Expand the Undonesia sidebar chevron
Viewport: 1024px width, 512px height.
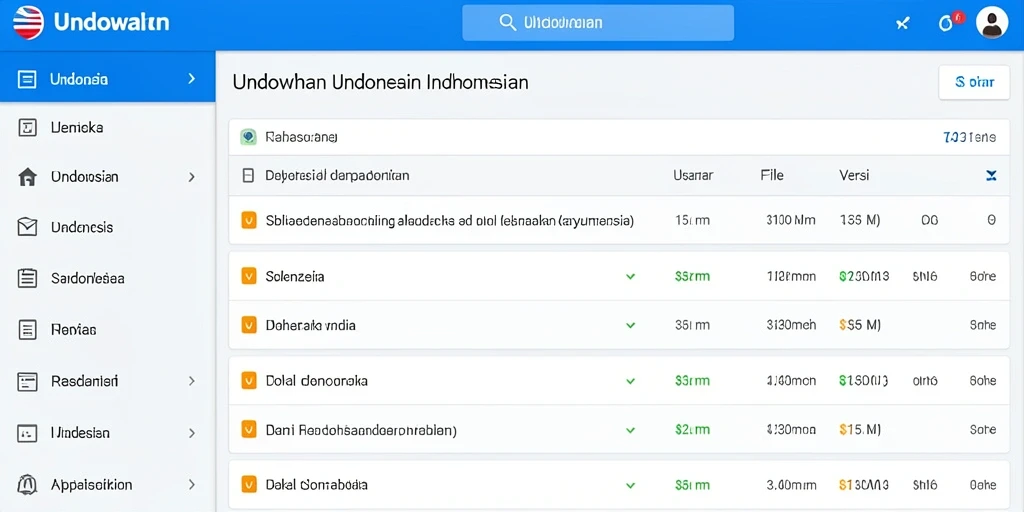191,79
